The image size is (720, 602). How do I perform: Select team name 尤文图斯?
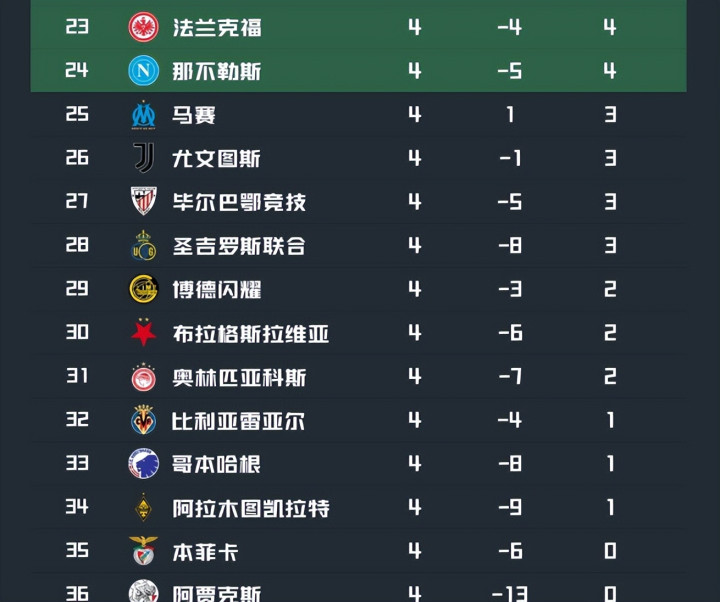217,158
